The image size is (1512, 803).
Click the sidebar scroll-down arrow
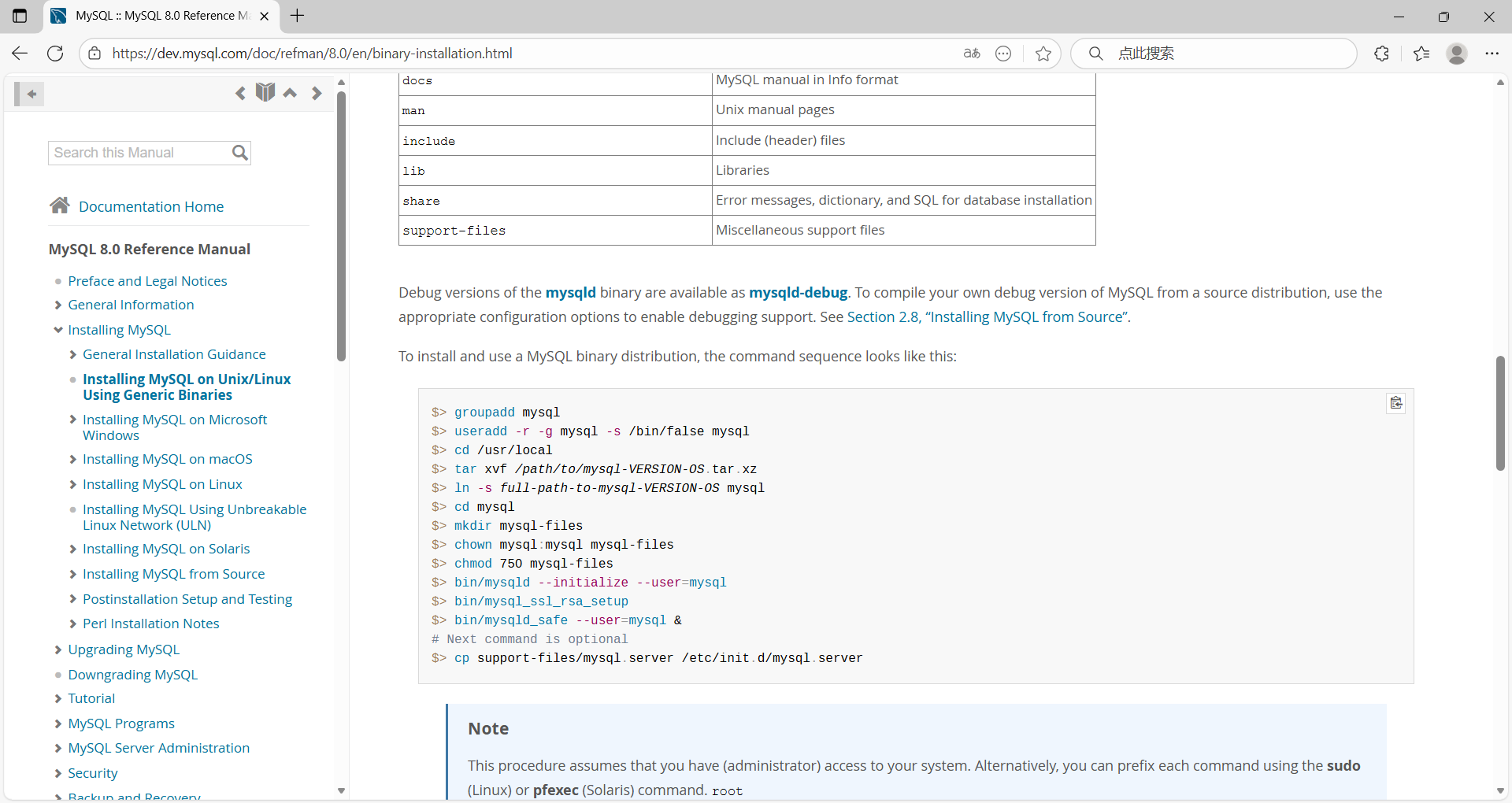coord(341,790)
